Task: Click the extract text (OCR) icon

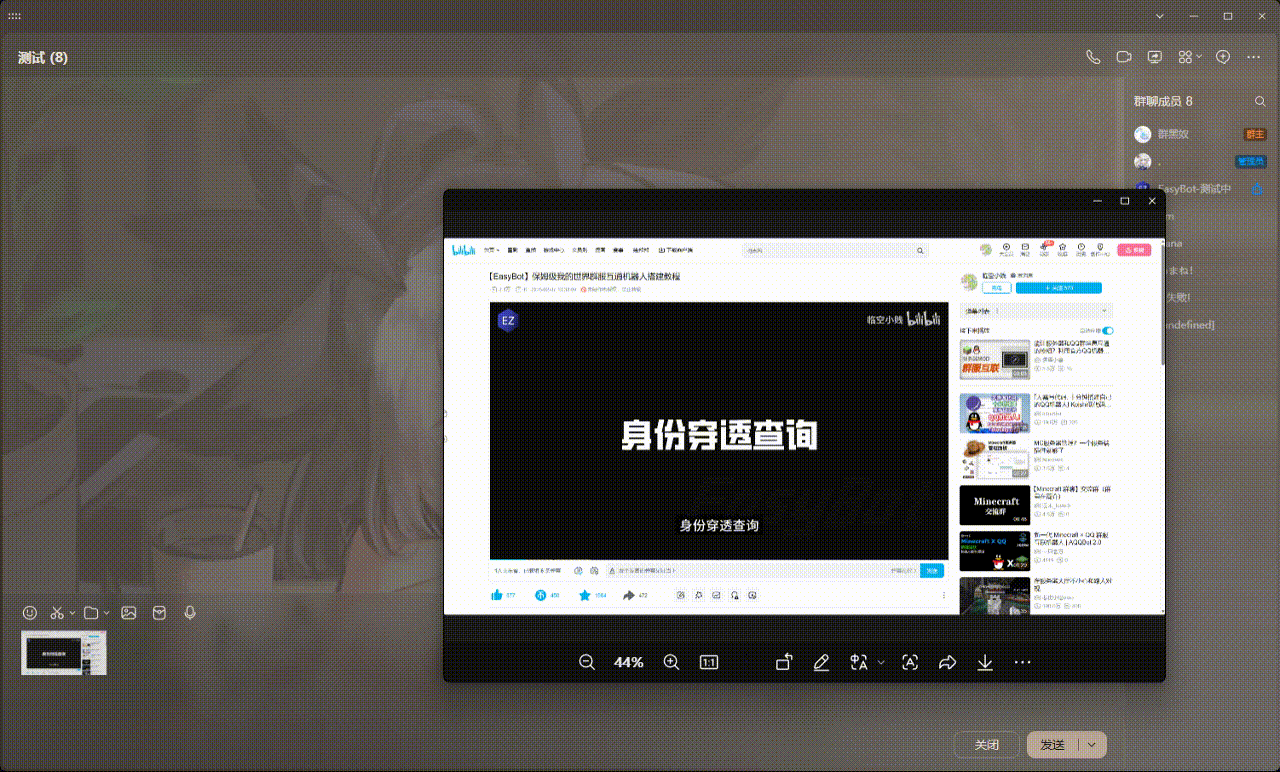Action: point(910,662)
